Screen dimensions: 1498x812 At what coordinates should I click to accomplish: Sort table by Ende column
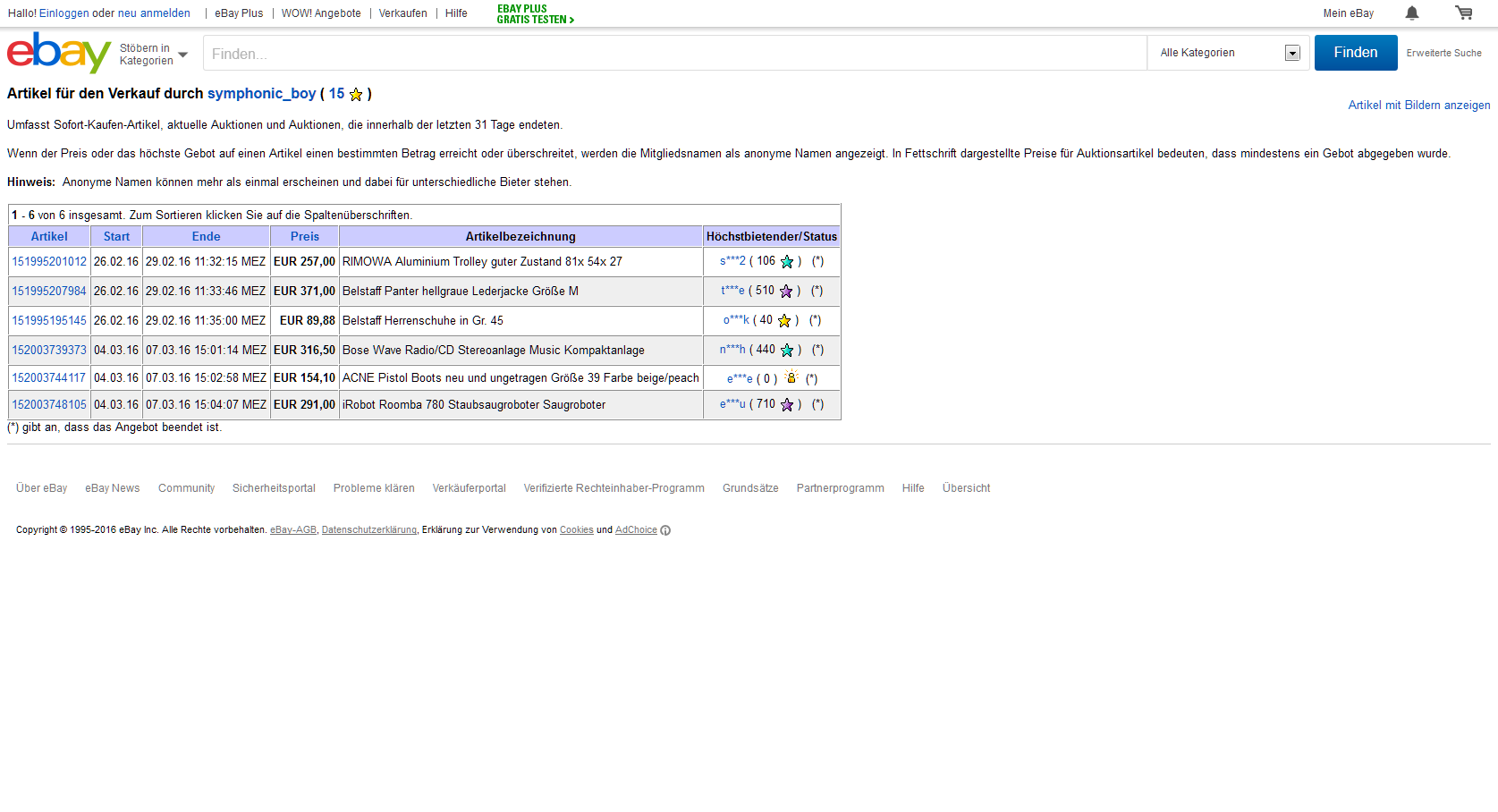pyautogui.click(x=206, y=237)
